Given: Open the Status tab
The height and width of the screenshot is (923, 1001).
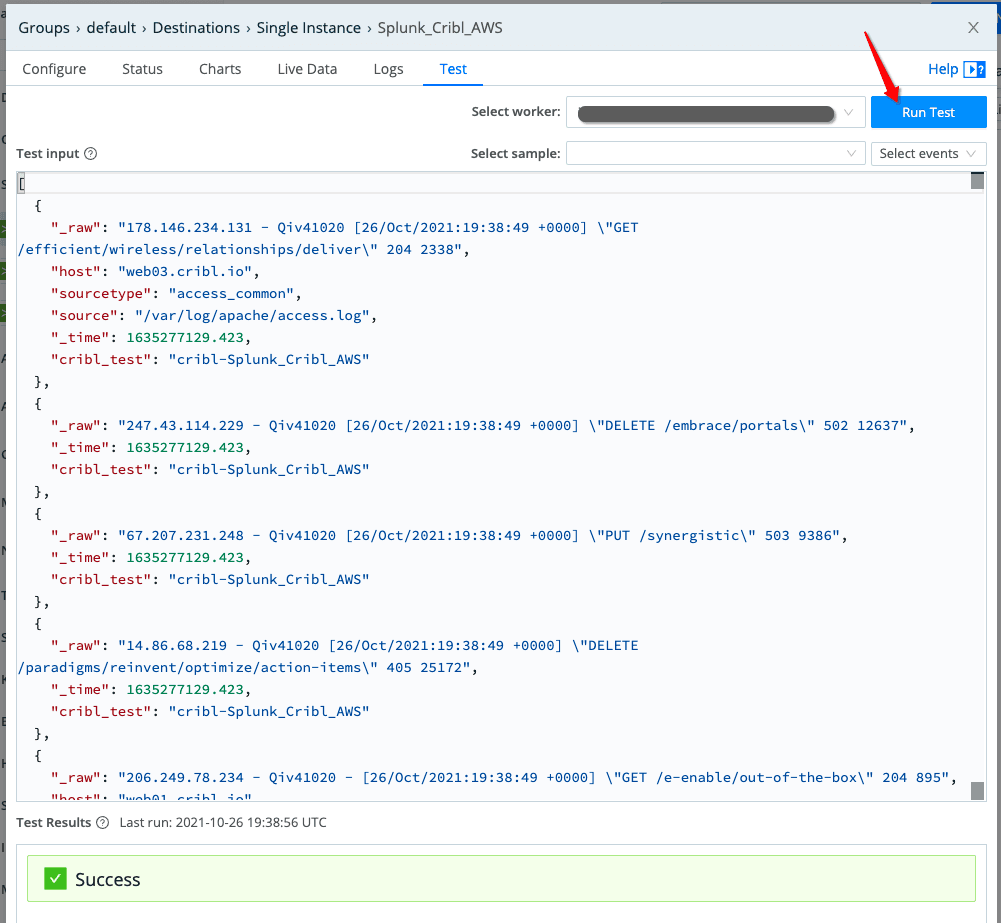Looking at the screenshot, I should pyautogui.click(x=142, y=69).
